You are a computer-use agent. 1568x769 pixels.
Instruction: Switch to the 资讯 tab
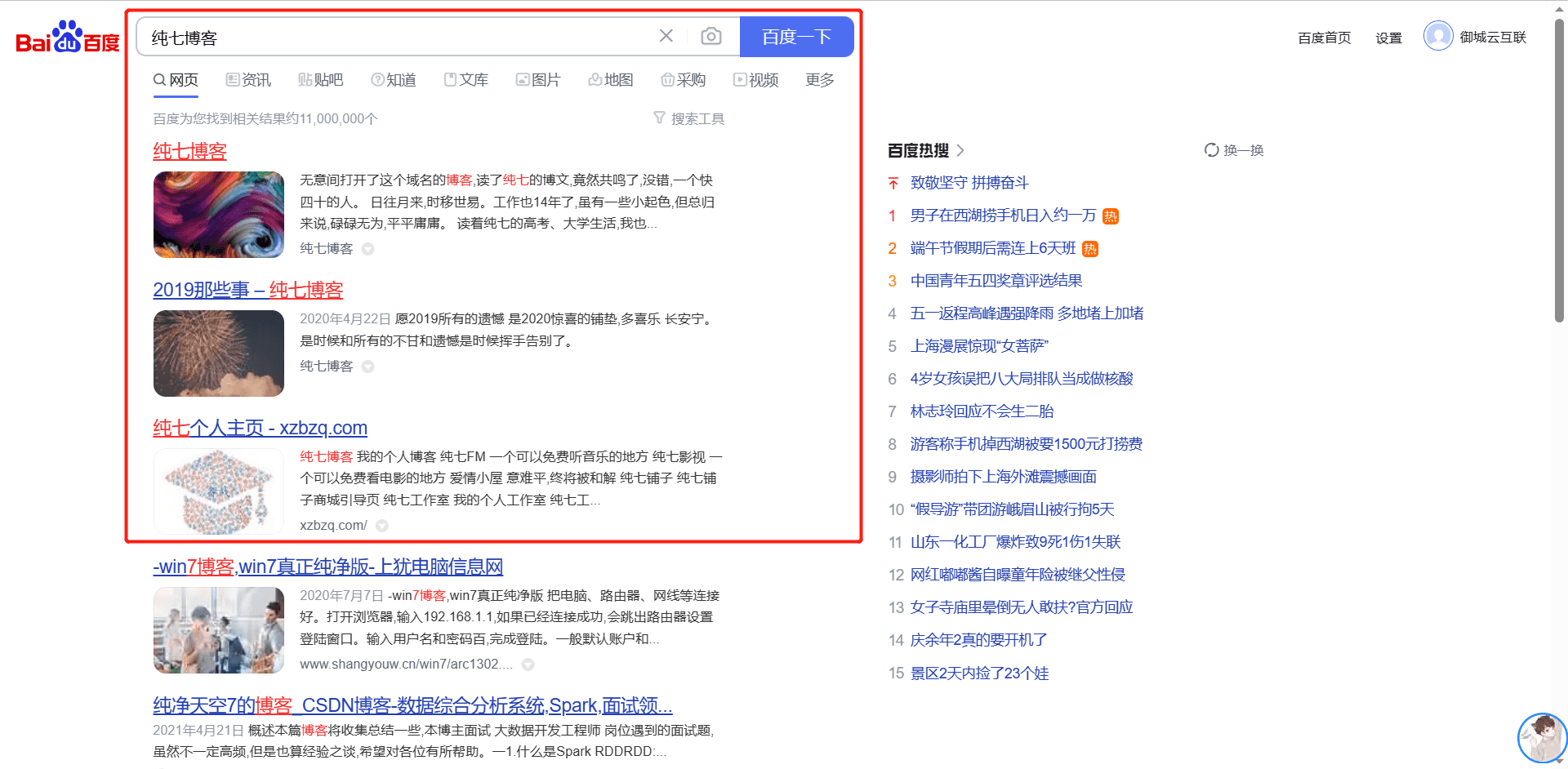pyautogui.click(x=248, y=80)
